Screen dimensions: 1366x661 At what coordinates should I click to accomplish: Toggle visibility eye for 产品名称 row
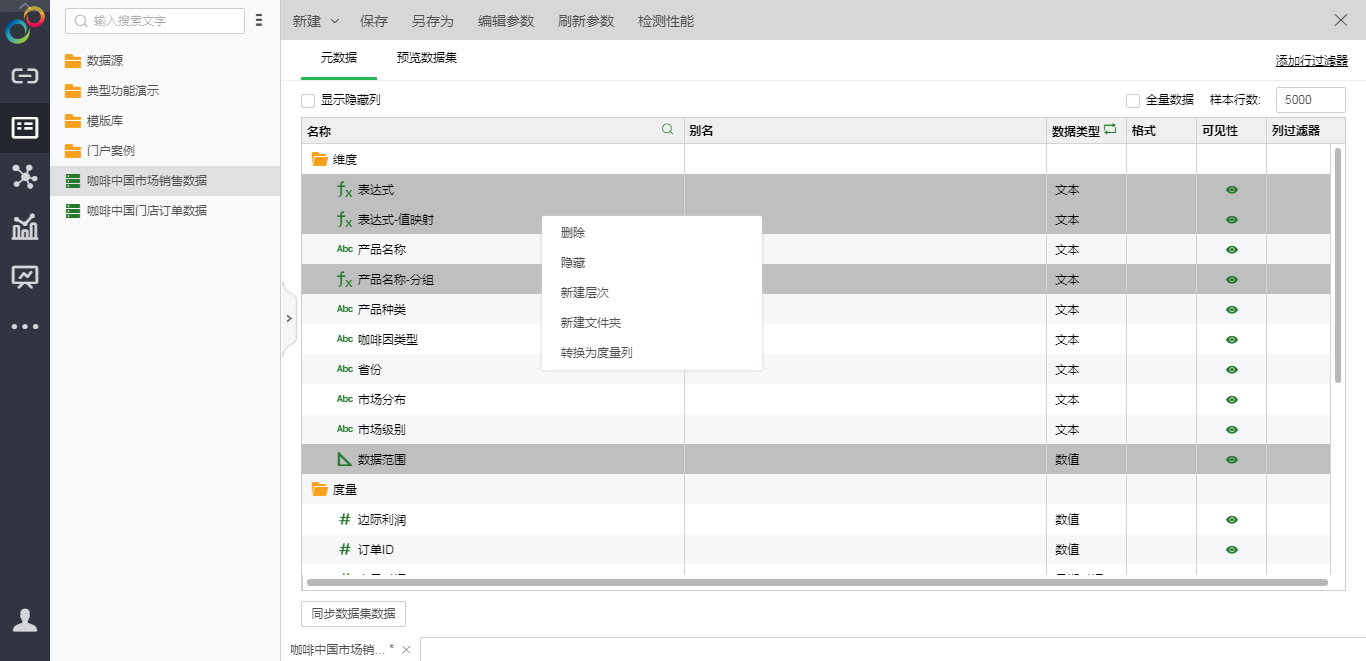point(1231,250)
